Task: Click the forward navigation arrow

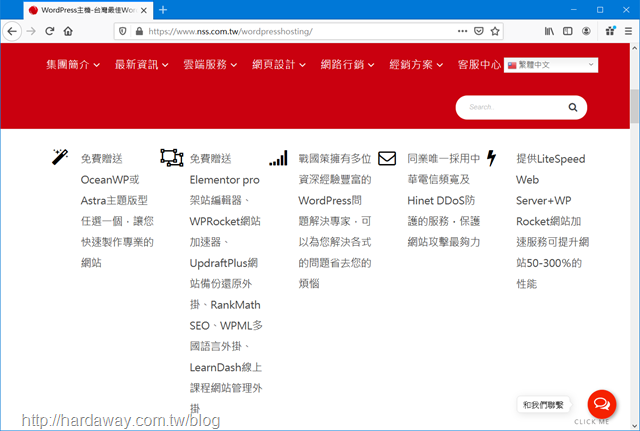Action: point(31,31)
